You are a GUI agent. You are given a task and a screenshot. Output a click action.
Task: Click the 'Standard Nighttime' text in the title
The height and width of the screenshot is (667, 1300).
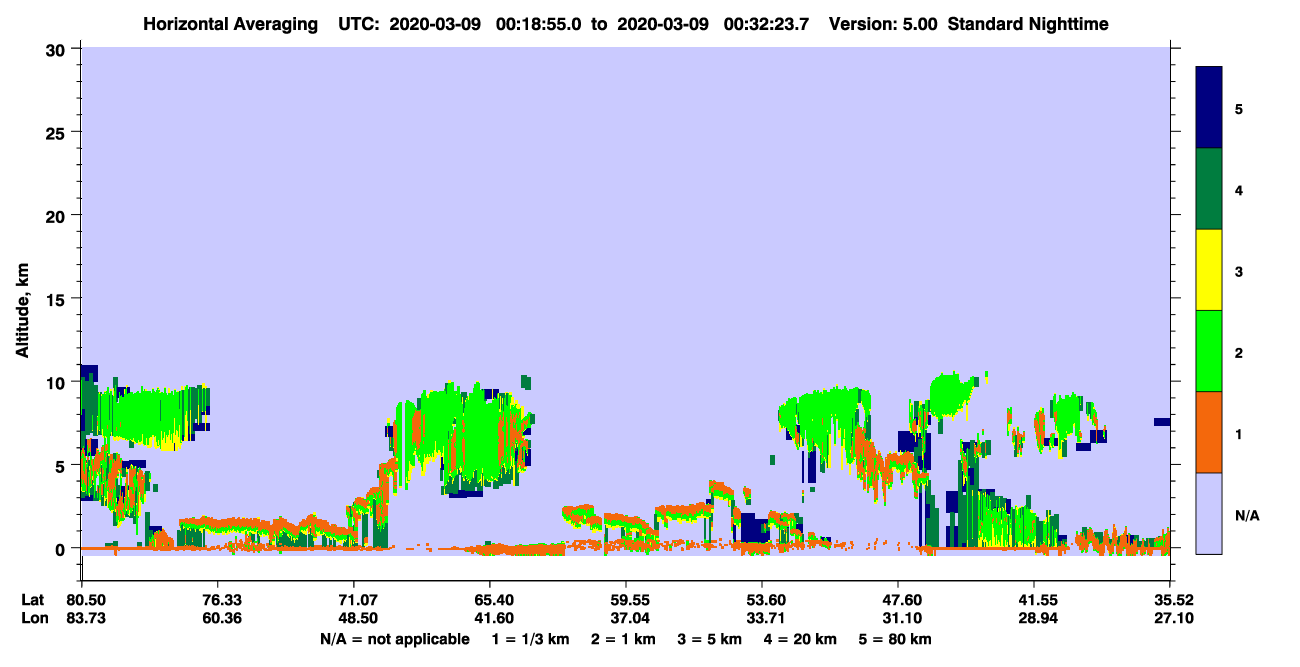pyautogui.click(x=1028, y=24)
